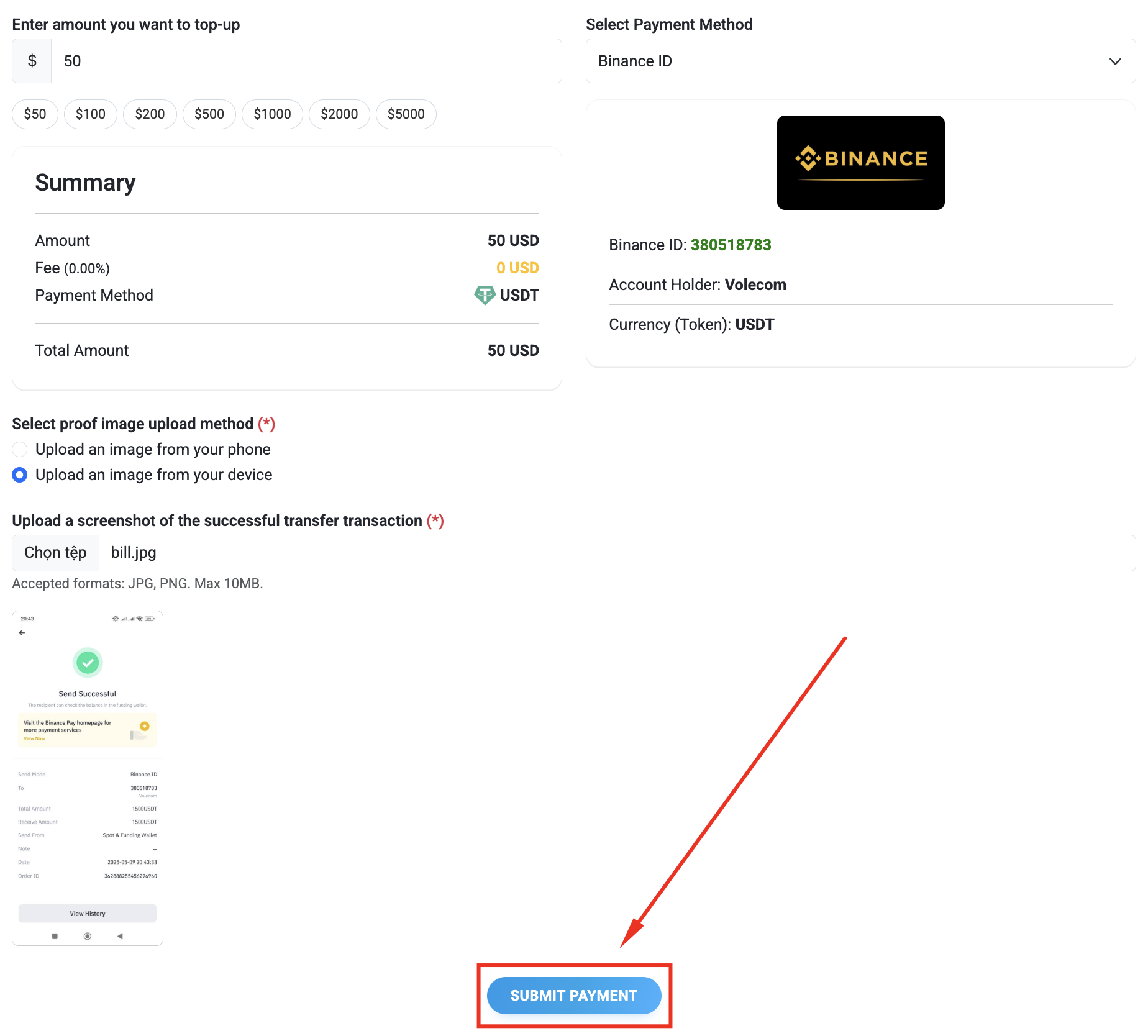The height and width of the screenshot is (1036, 1148).
Task: Click the Fee 0 USD value
Action: 517,268
